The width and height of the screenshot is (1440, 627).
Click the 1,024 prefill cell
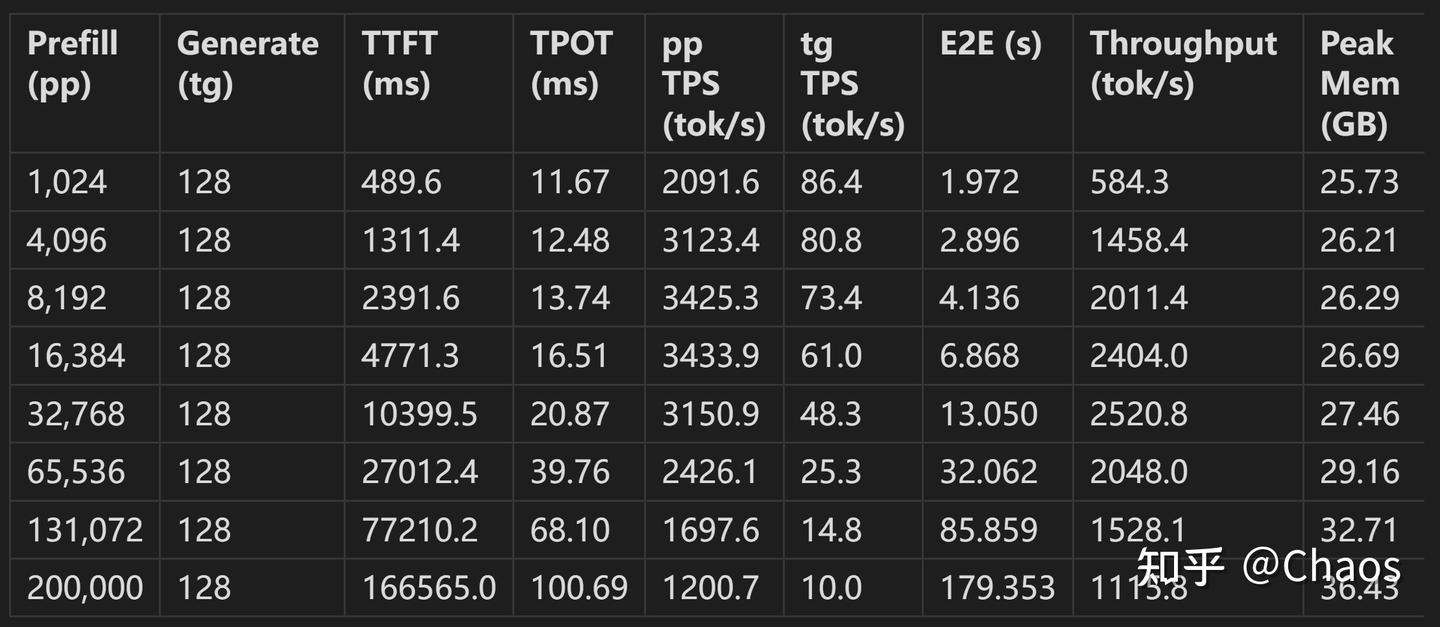pyautogui.click(x=67, y=183)
